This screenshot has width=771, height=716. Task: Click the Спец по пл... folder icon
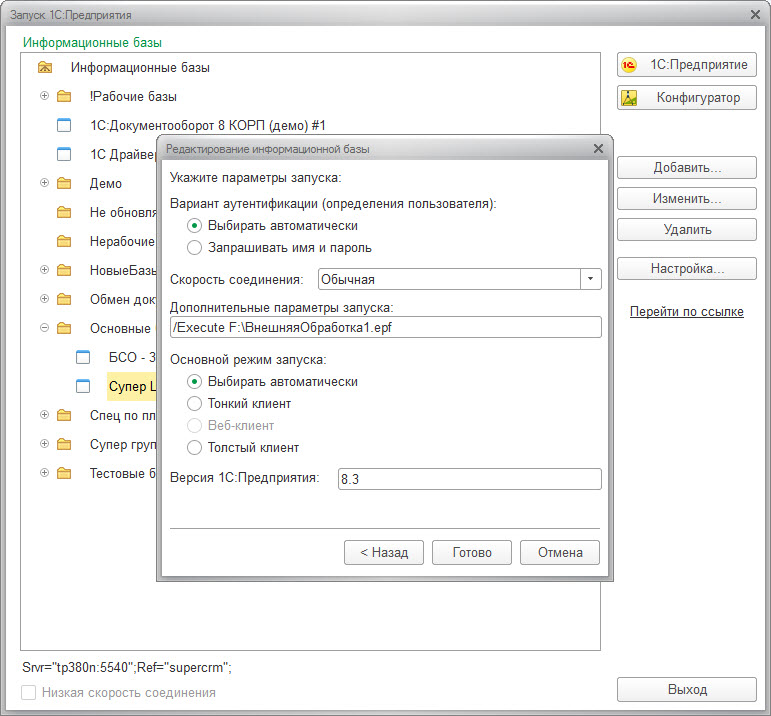64,415
